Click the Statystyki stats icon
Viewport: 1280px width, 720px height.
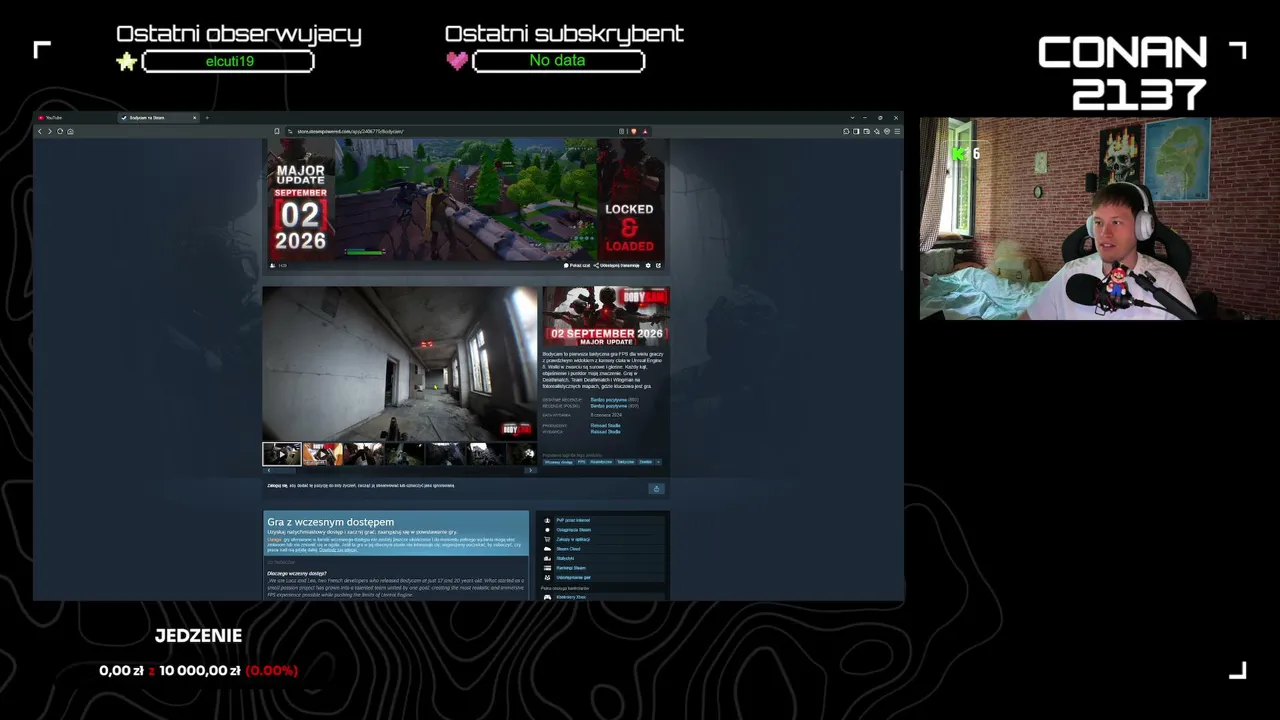(547, 558)
